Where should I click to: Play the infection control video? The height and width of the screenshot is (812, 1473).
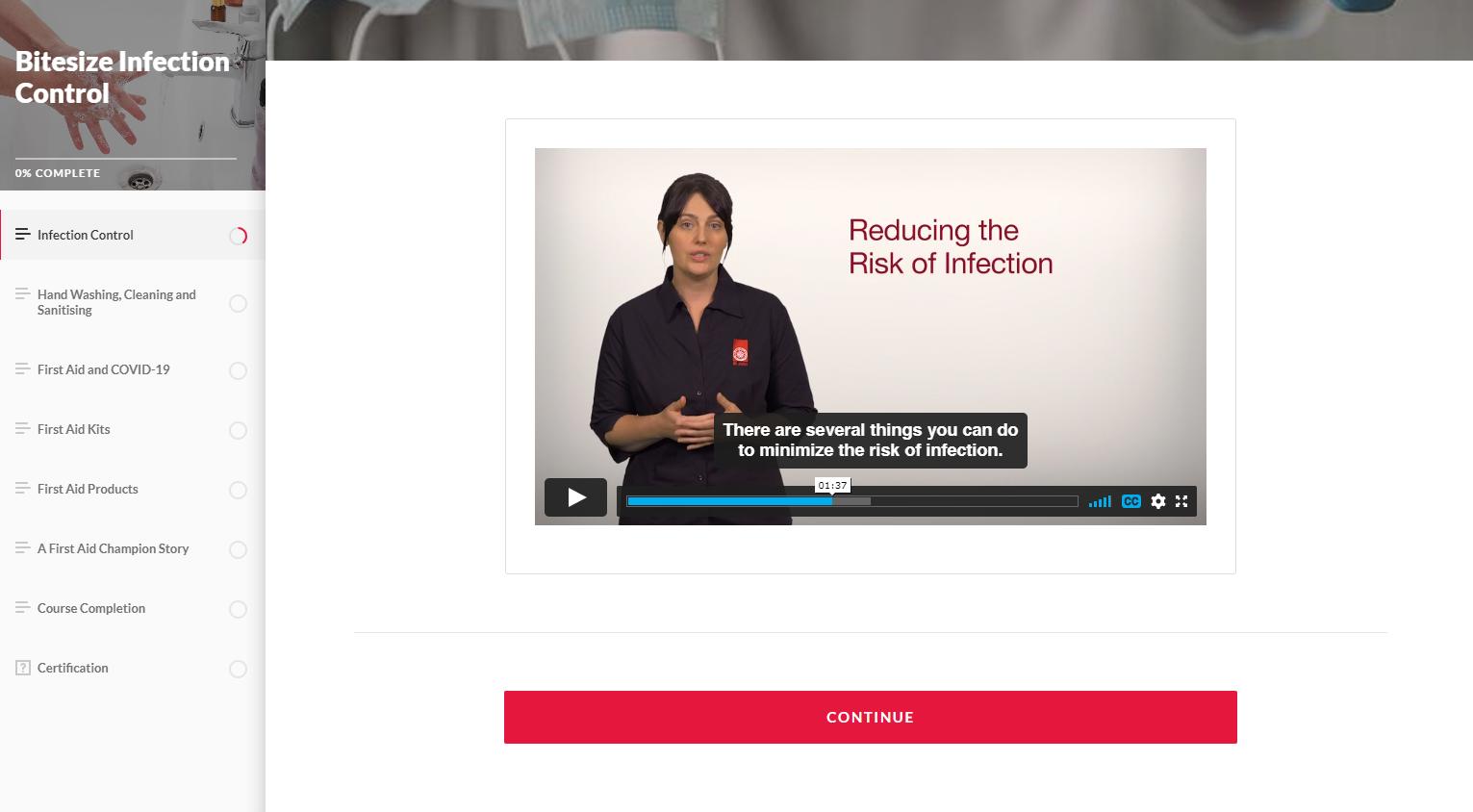pos(575,497)
